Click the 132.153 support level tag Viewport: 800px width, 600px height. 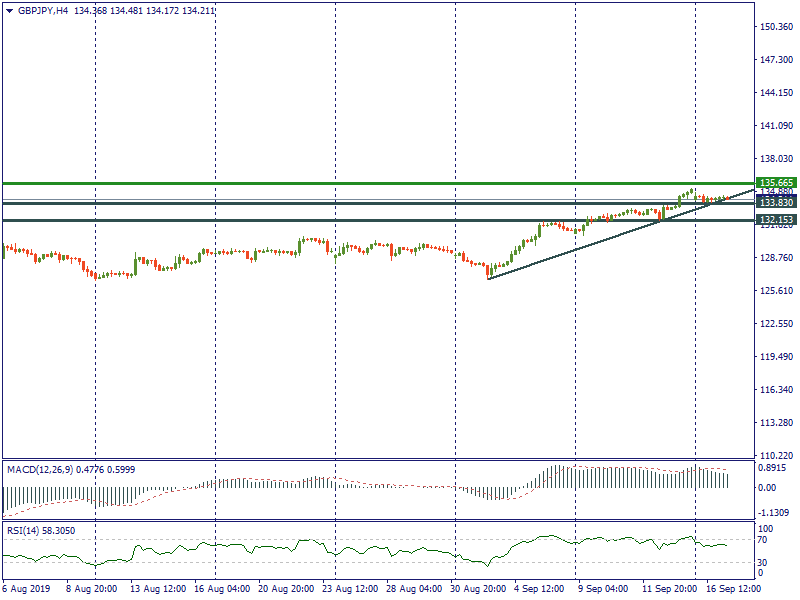[x=775, y=219]
